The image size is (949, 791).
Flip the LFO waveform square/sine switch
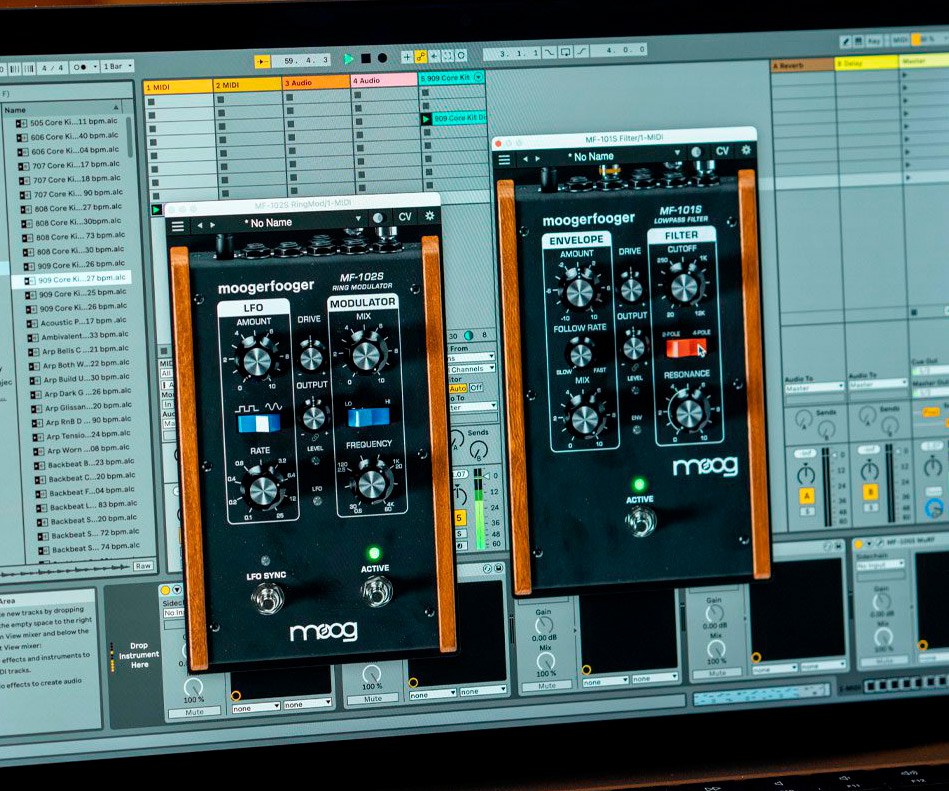(259, 423)
